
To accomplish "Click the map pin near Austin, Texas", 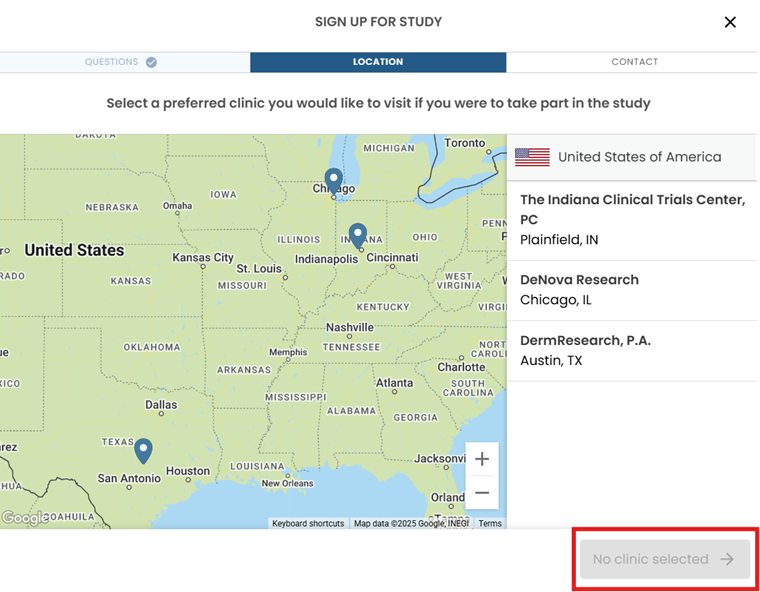I will click(143, 451).
